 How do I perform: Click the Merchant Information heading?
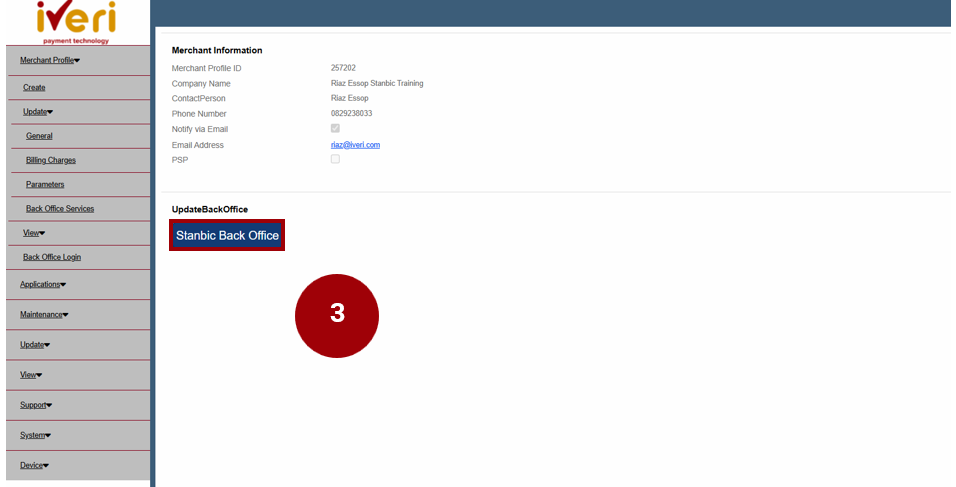[217, 50]
